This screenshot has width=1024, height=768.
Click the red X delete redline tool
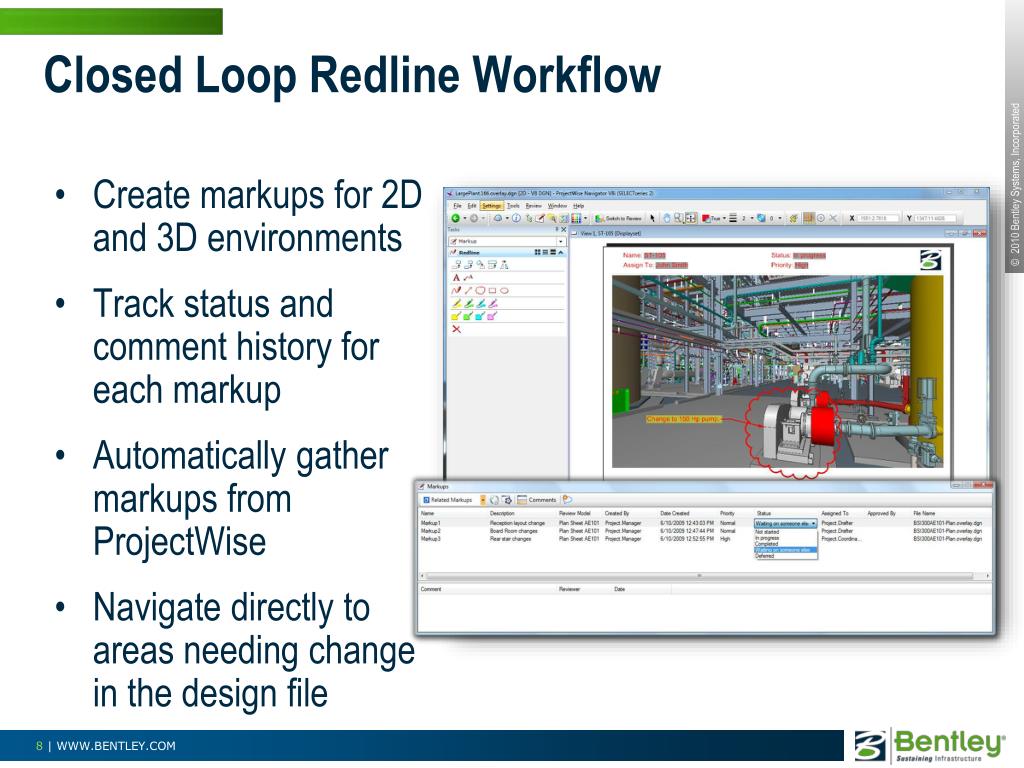tap(456, 329)
